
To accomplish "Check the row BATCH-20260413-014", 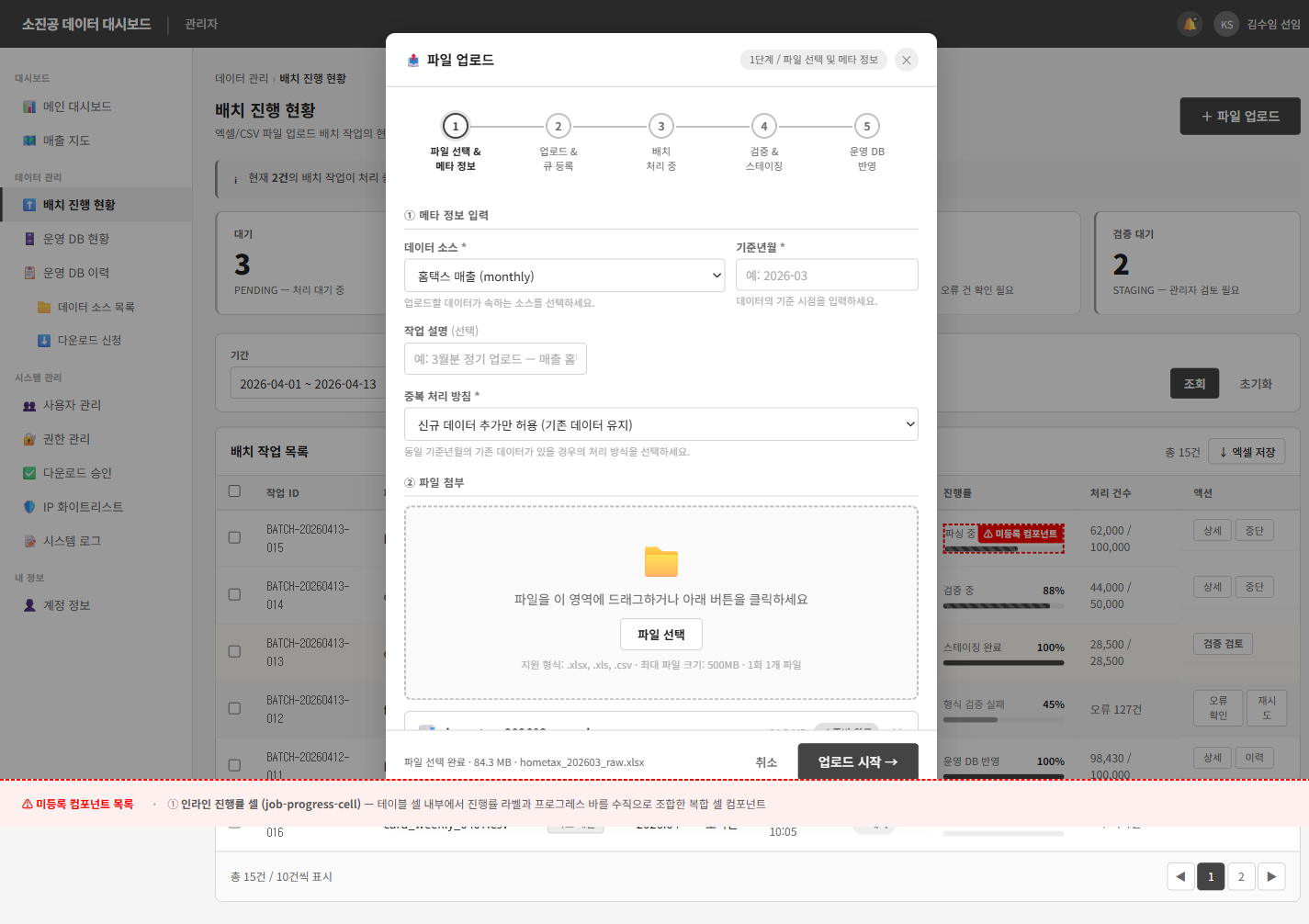I will pos(234,594).
